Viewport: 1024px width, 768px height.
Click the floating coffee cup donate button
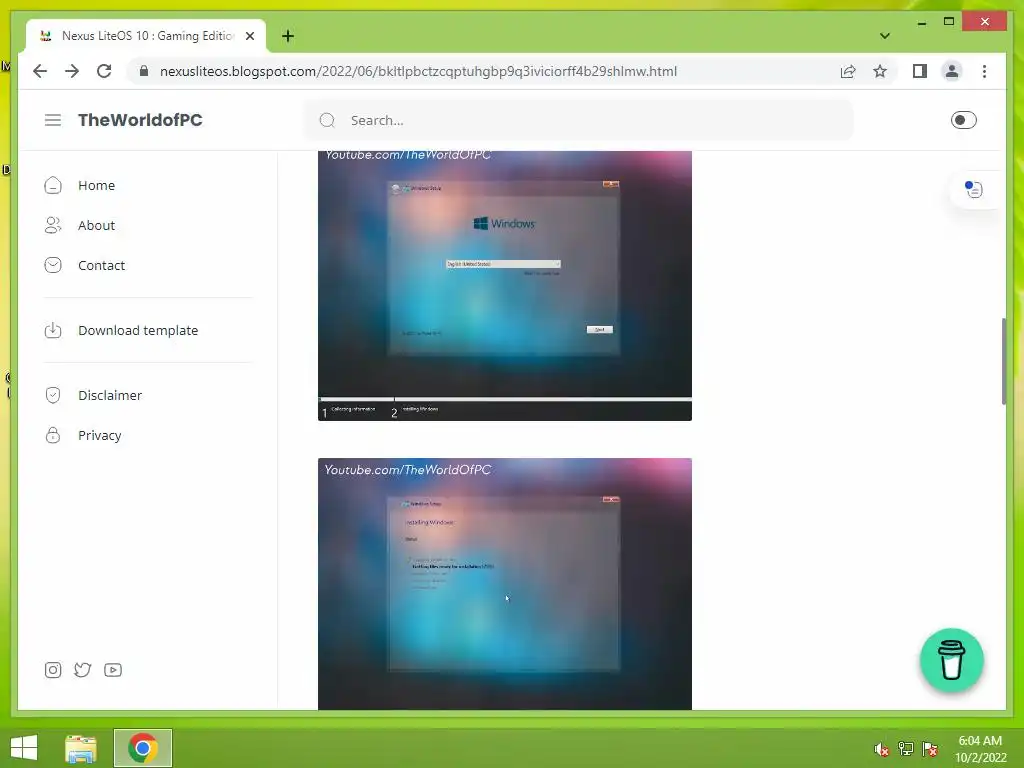952,660
